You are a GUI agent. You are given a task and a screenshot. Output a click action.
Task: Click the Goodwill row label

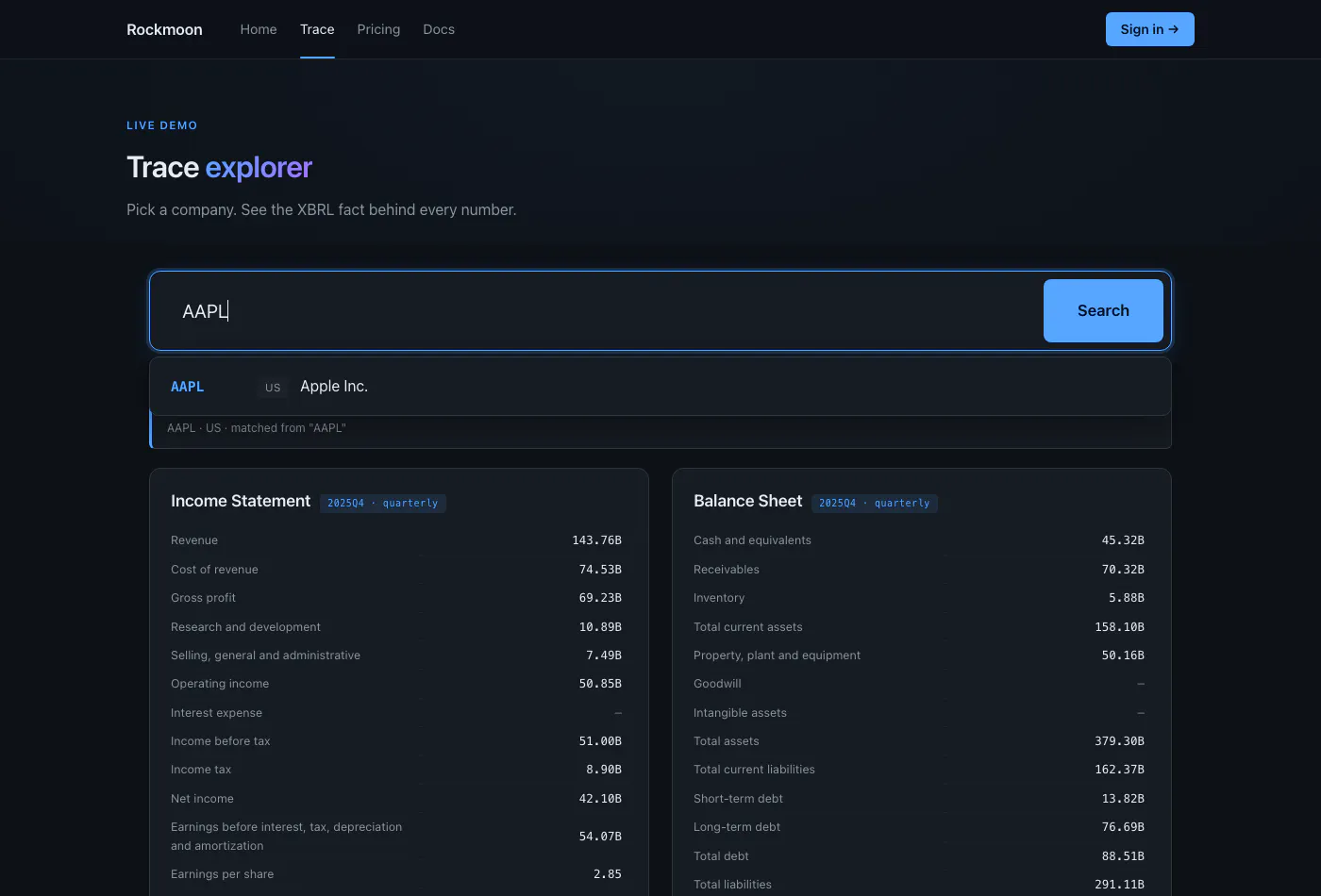pyautogui.click(x=717, y=684)
